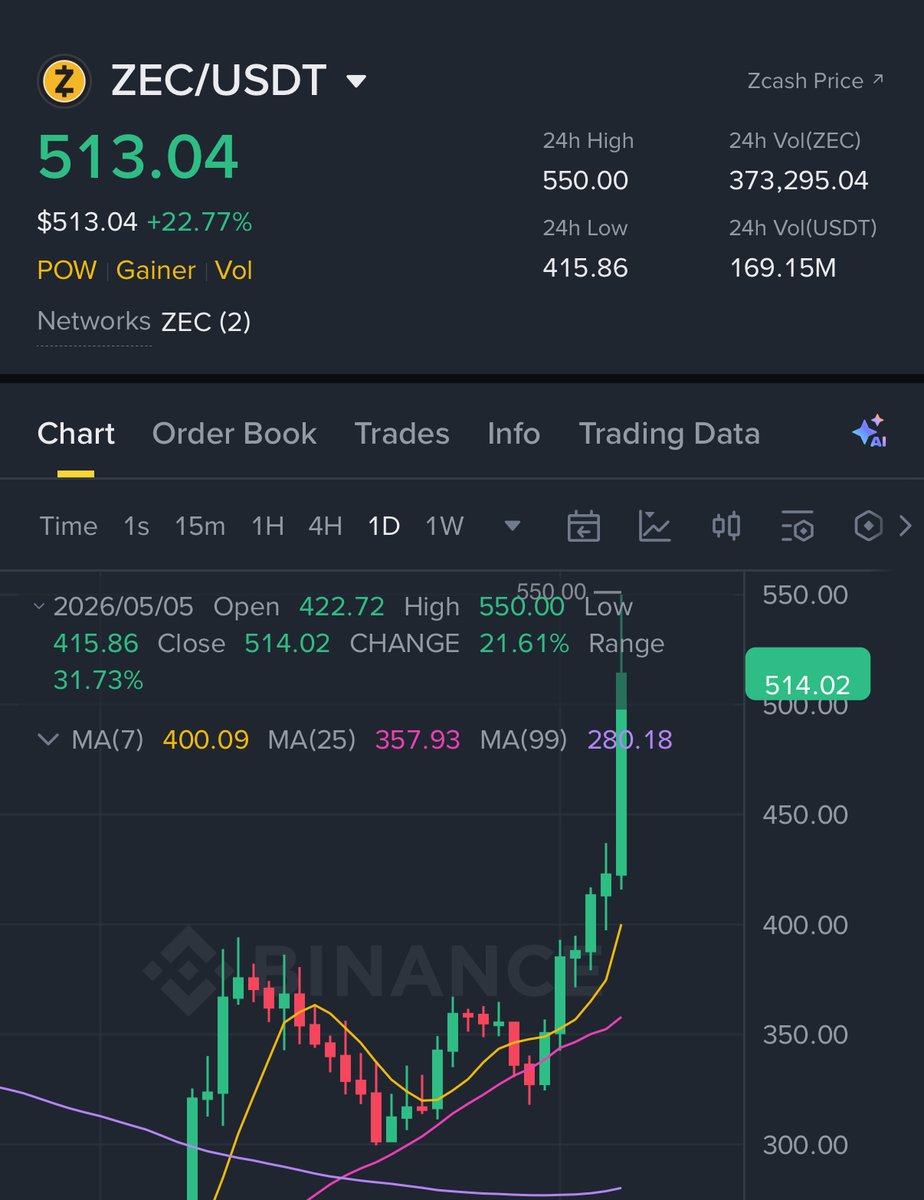Collapse the MA indicator row chevron
Viewport: 924px width, 1200px height.
(x=47, y=740)
